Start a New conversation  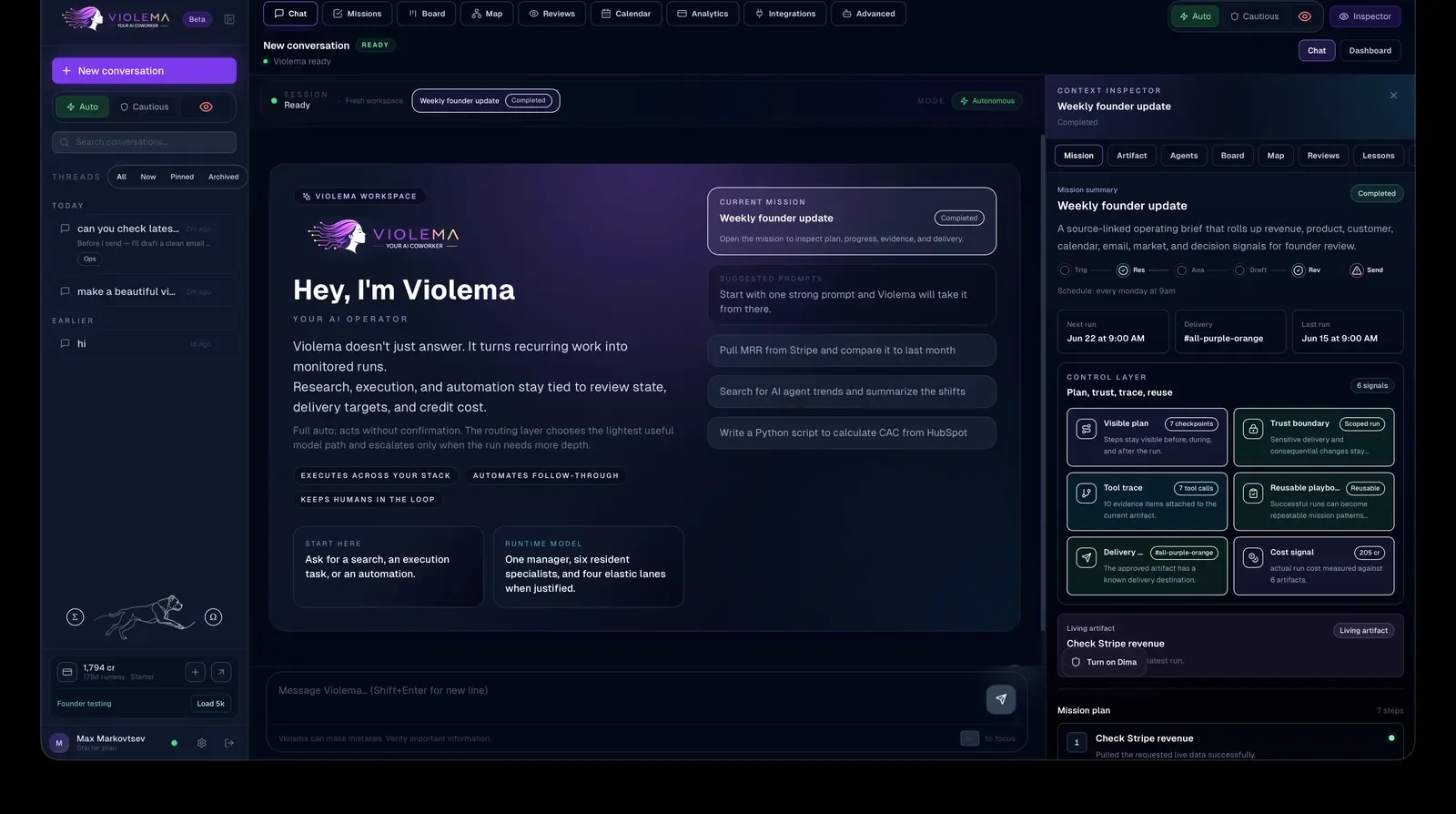(144, 71)
